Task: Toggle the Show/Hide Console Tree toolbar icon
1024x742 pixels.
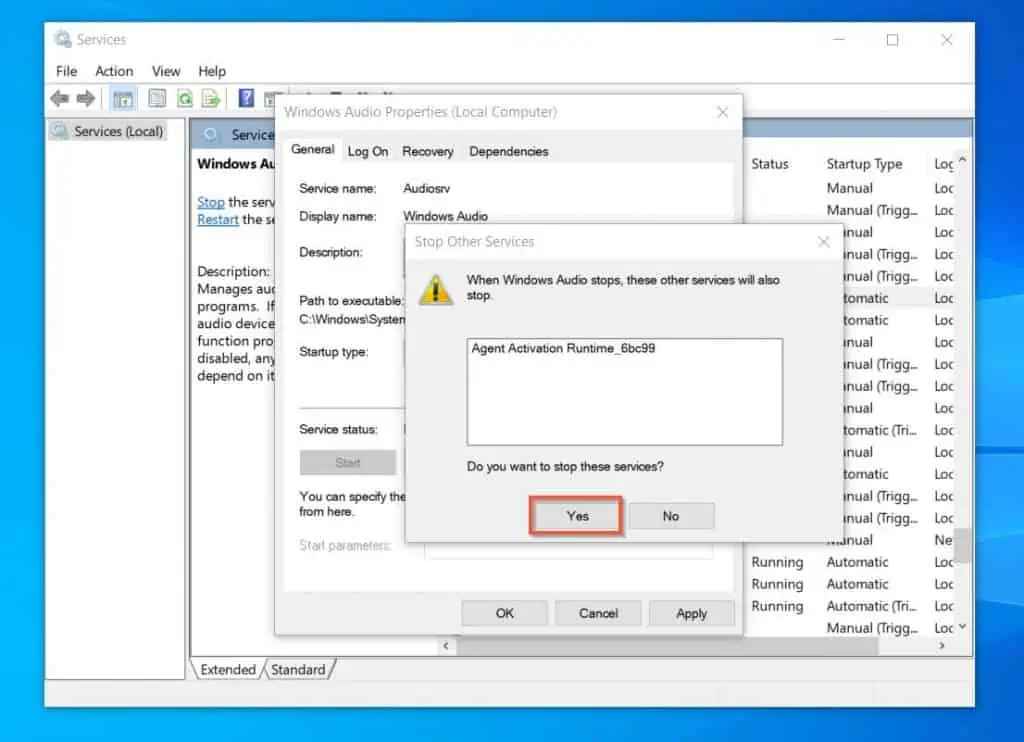Action: coord(123,99)
